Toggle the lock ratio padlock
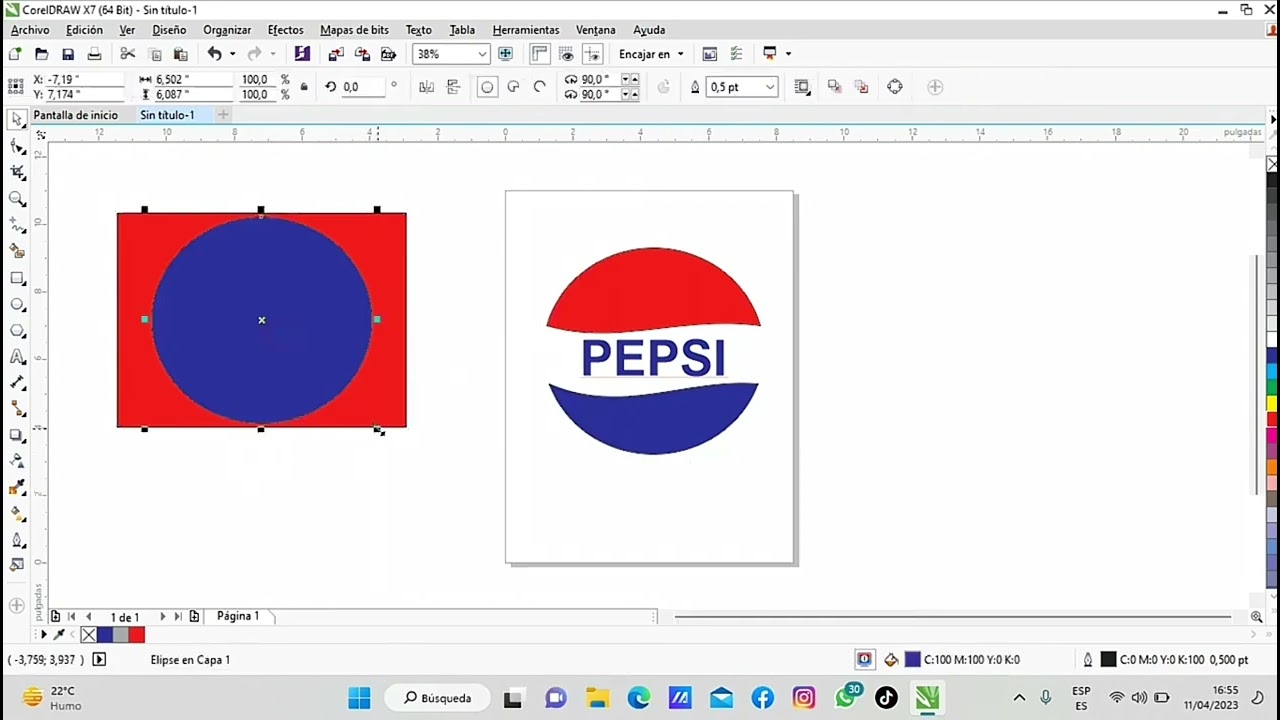This screenshot has width=1280, height=720. click(304, 87)
